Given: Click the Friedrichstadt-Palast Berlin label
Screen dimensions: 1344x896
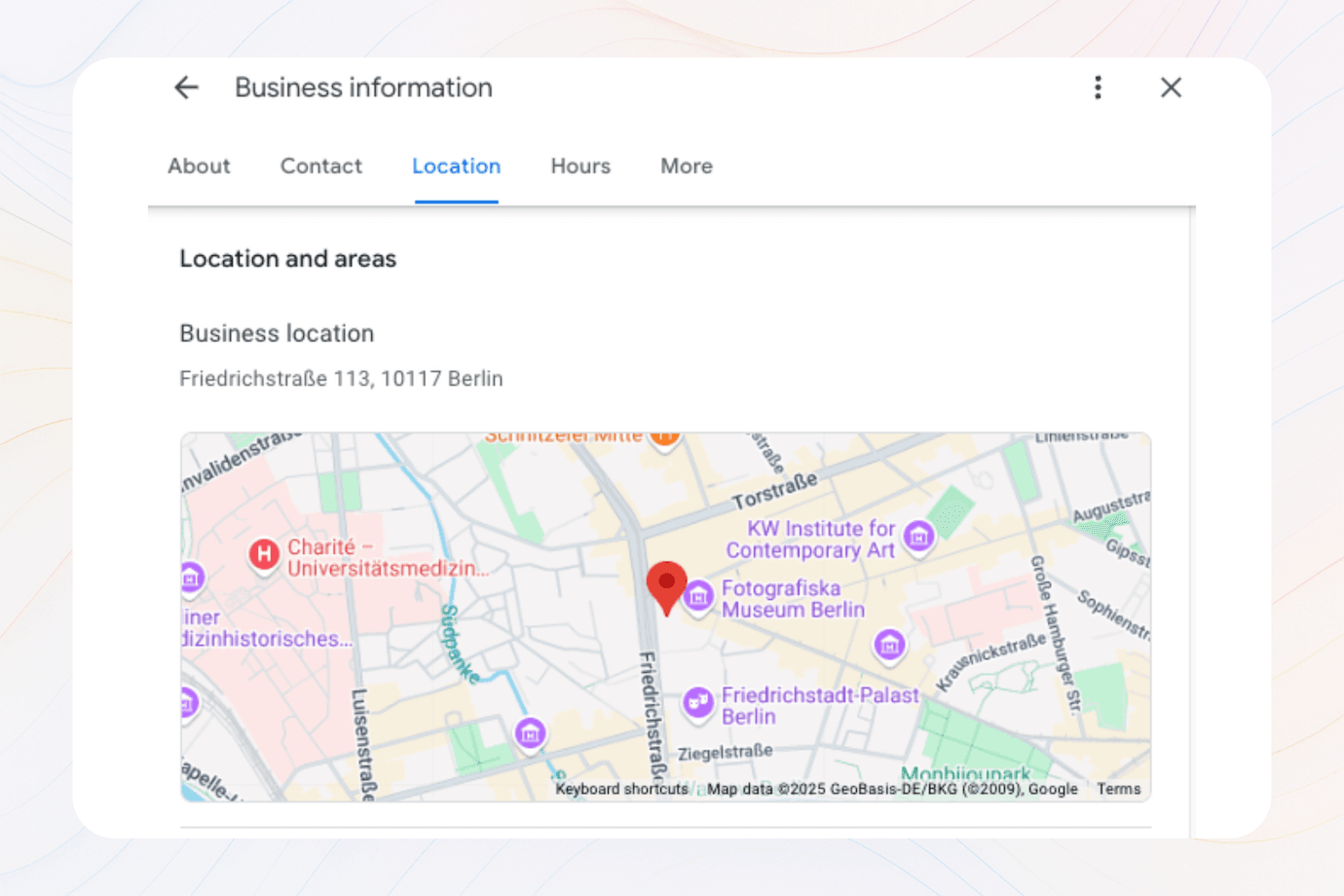Looking at the screenshot, I should click(x=819, y=705).
